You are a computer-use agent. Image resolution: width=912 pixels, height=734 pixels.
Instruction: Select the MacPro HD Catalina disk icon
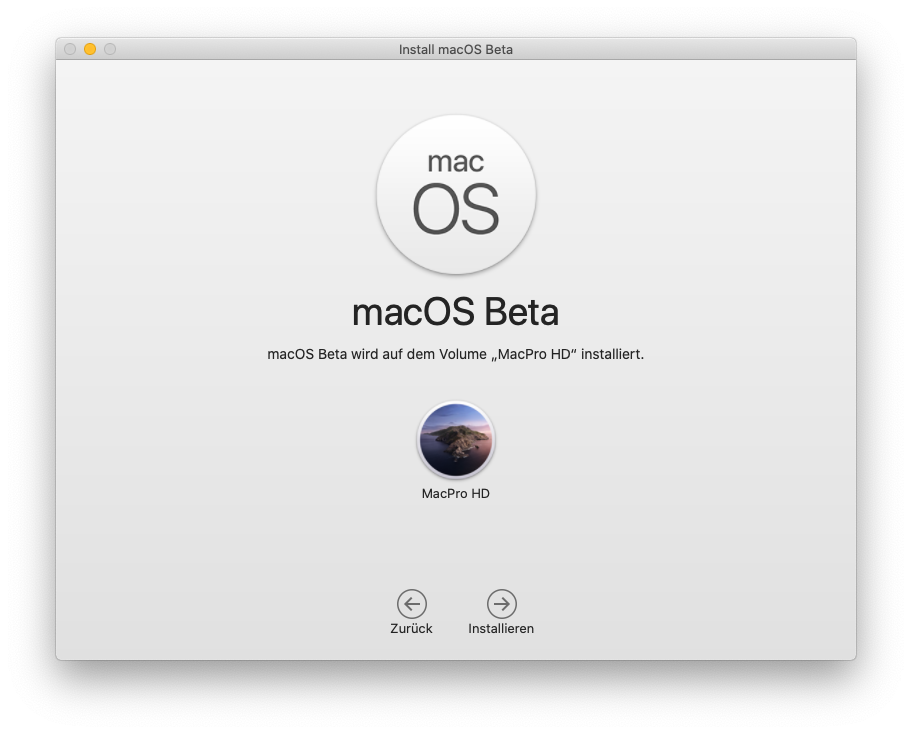tap(456, 440)
